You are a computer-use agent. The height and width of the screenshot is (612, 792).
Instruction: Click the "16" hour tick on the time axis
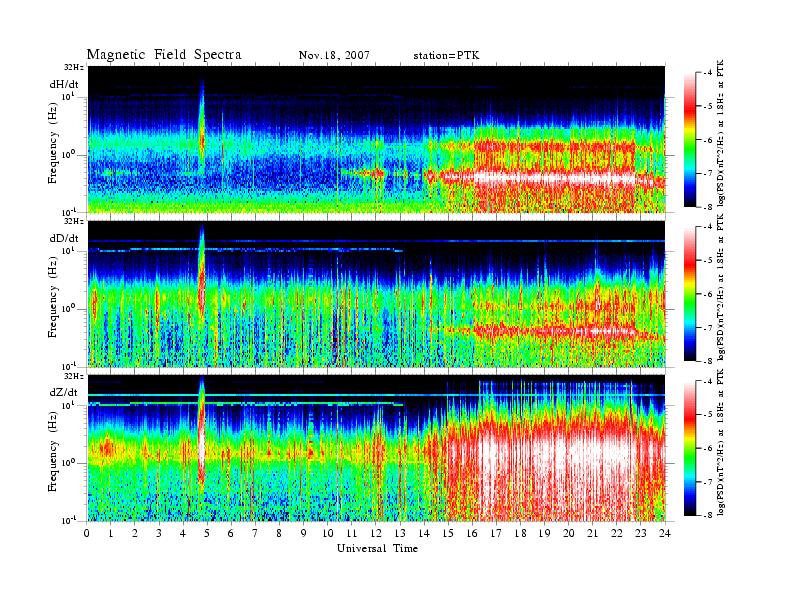tap(472, 533)
